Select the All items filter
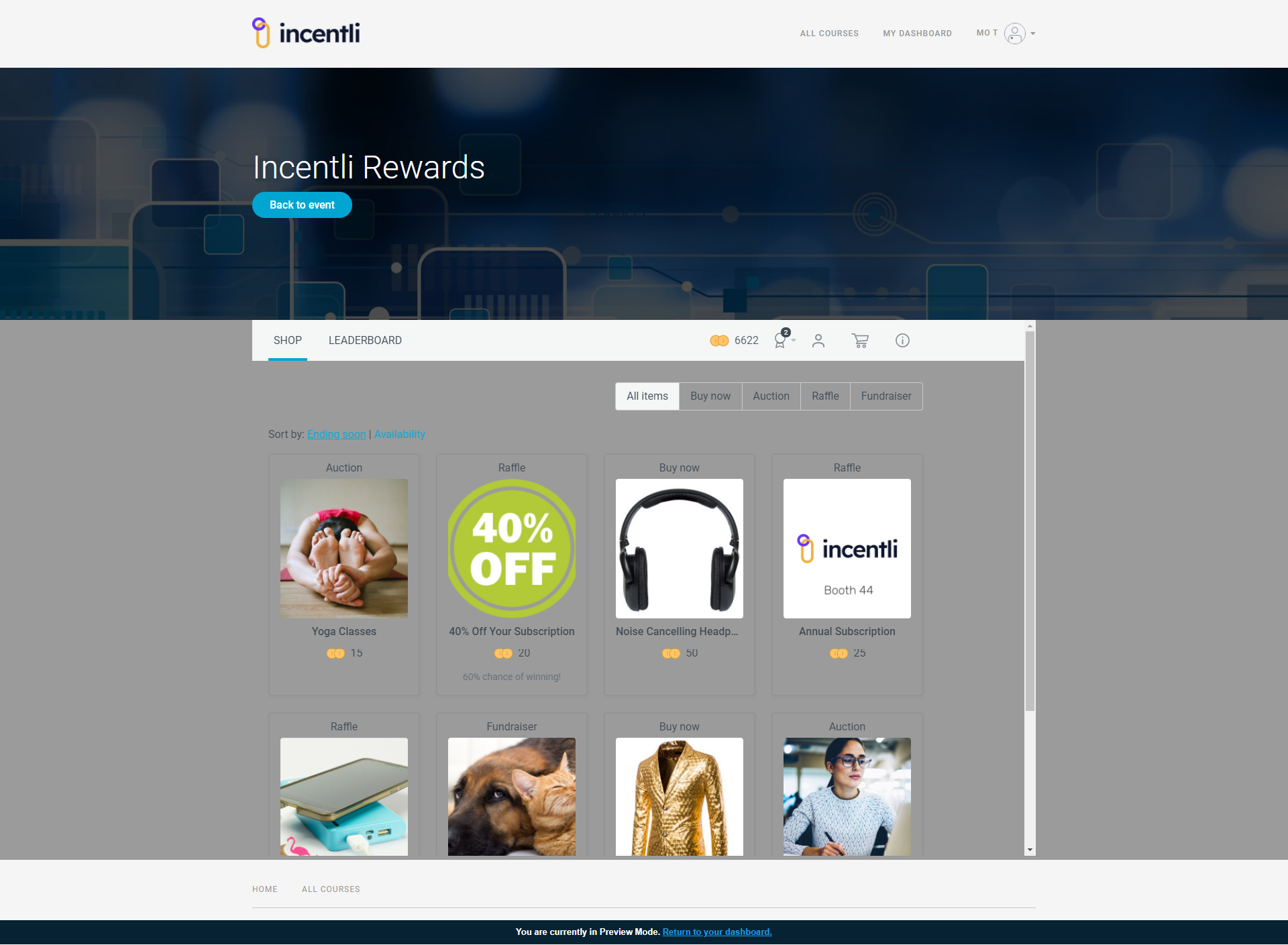This screenshot has width=1288, height=945. click(647, 396)
